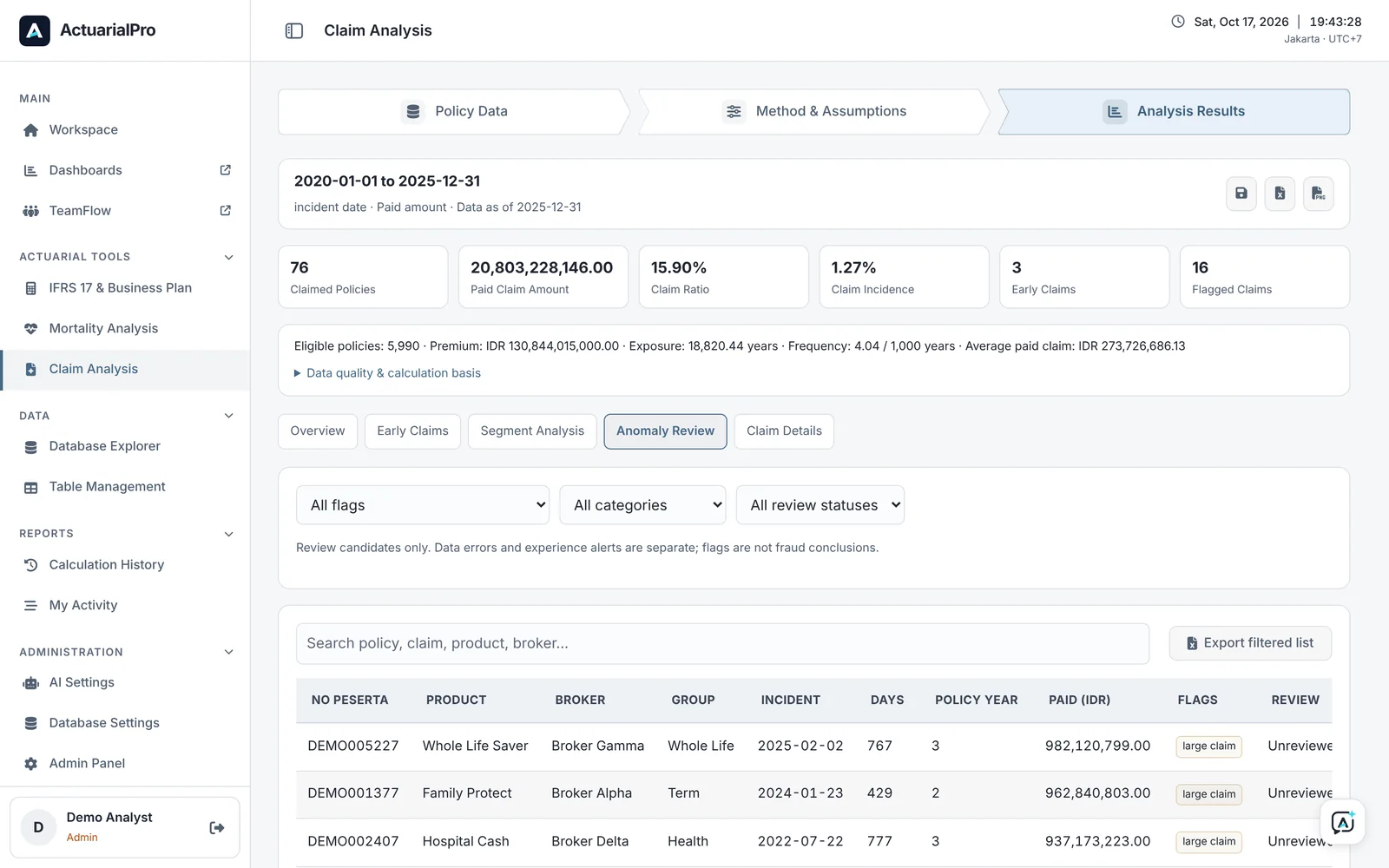This screenshot has height=868, width=1389.
Task: Open the Admin Panel
Action: coord(125,764)
